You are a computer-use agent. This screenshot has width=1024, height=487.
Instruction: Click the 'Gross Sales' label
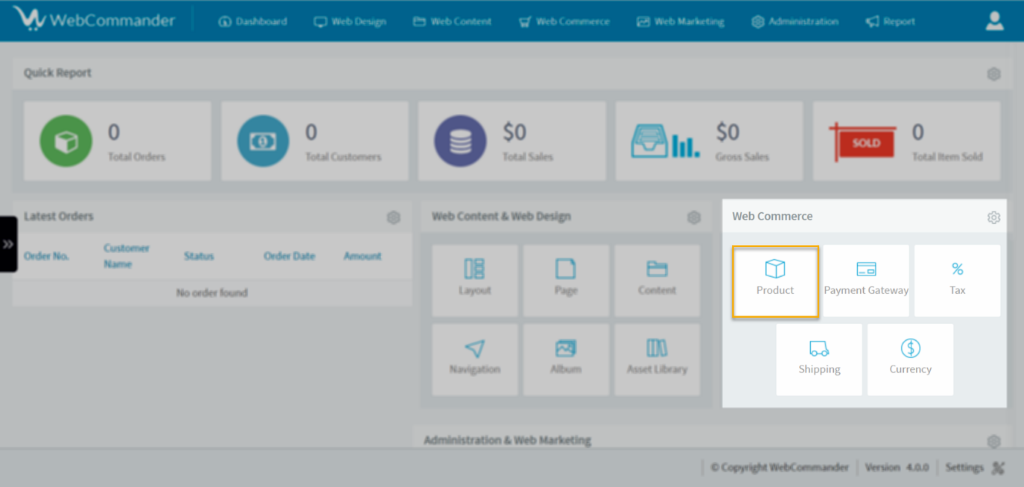coord(742,157)
